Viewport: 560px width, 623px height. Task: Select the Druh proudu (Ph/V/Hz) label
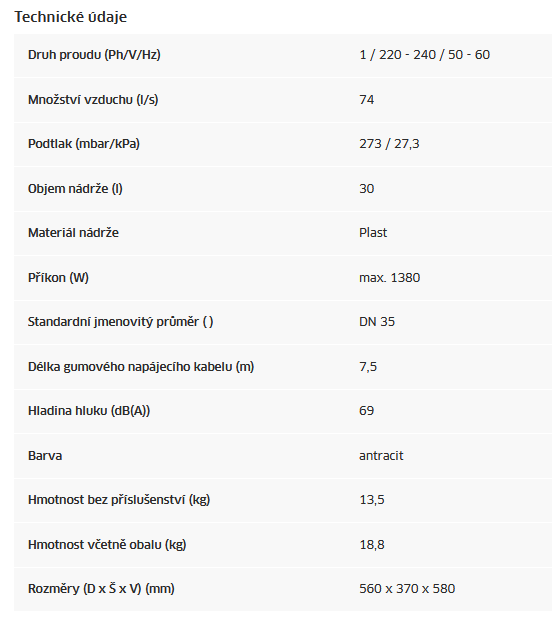coord(94,55)
